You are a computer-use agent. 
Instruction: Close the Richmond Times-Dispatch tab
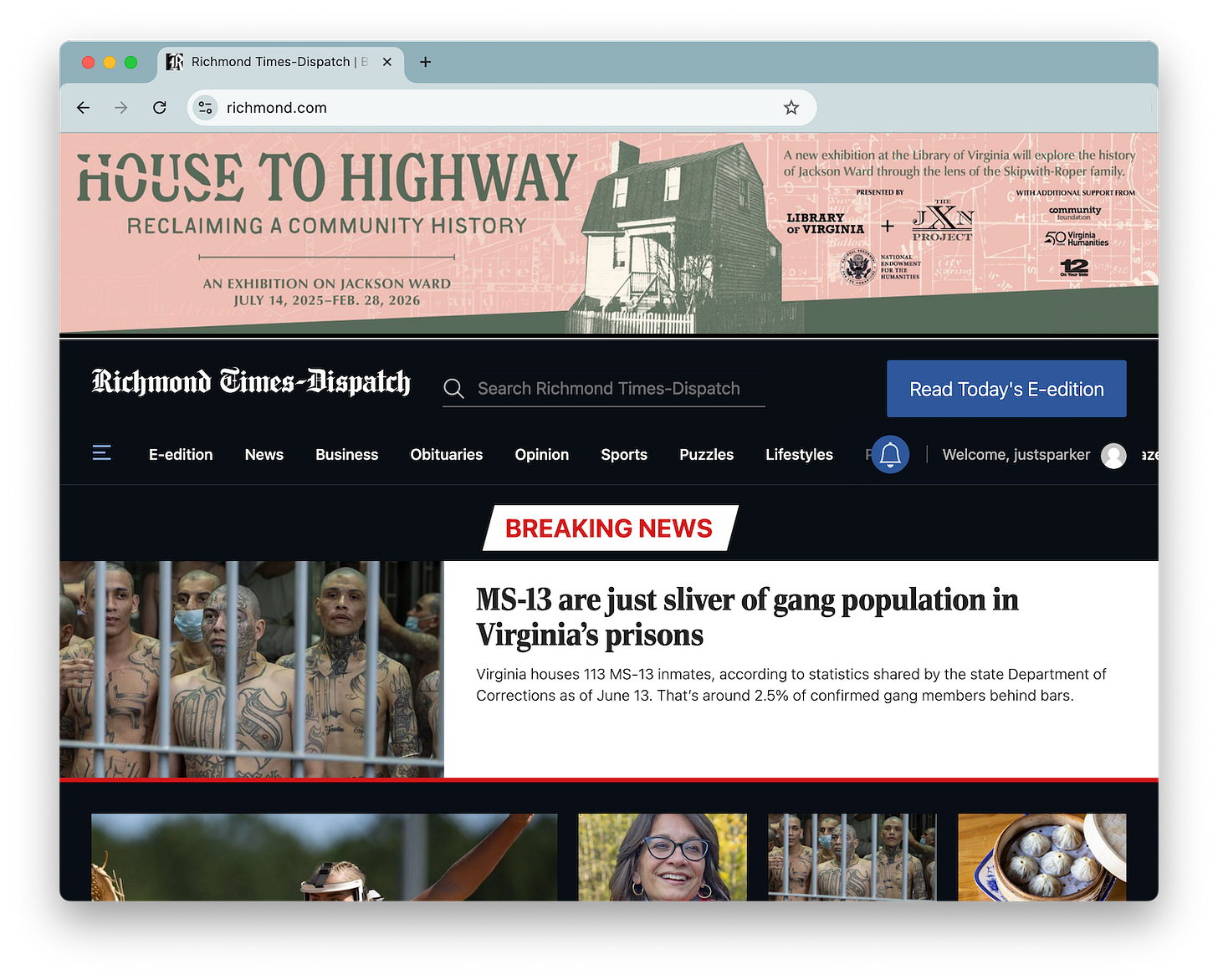pos(387,62)
